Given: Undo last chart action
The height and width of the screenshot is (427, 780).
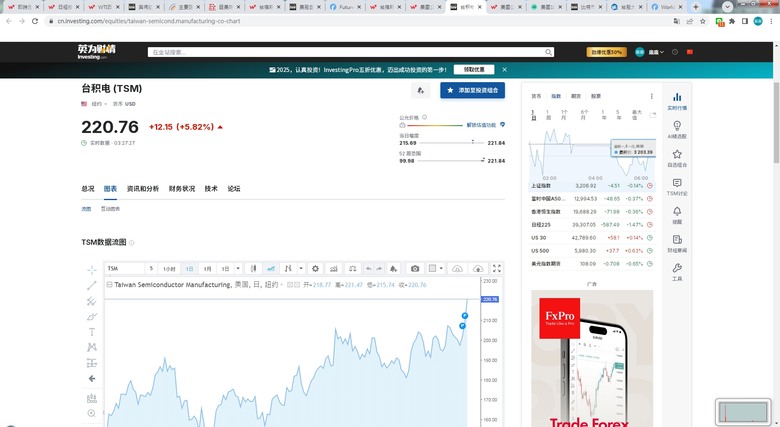Looking at the screenshot, I should (369, 269).
